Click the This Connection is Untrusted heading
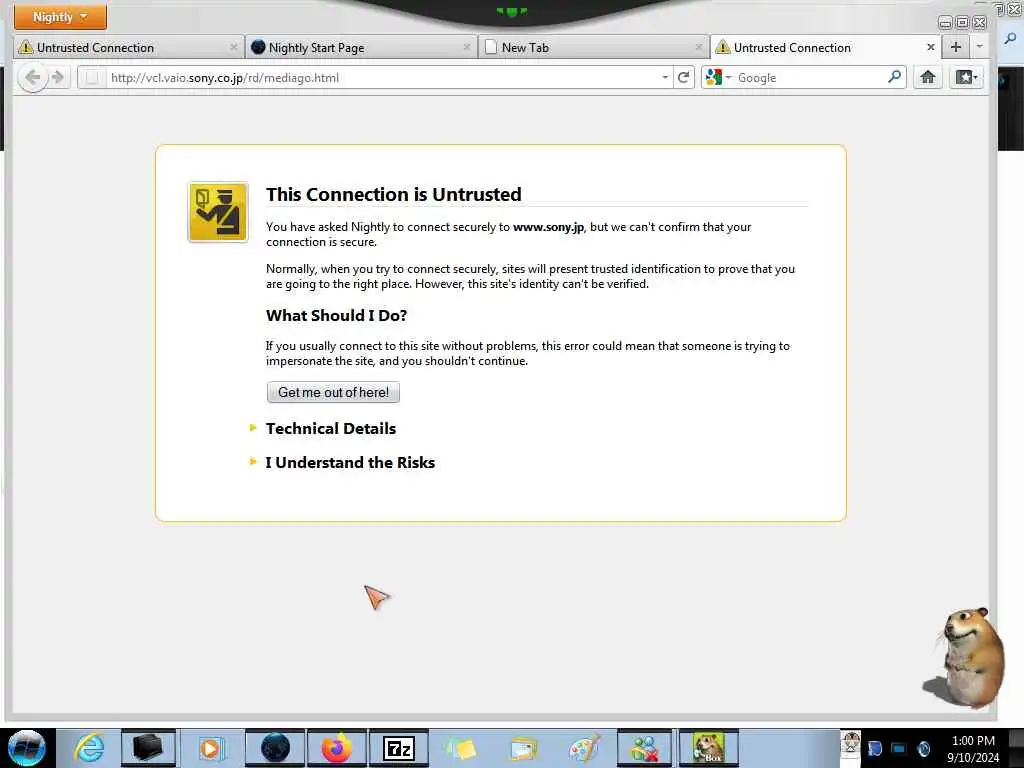Screen dimensions: 1024x768 click(x=393, y=195)
